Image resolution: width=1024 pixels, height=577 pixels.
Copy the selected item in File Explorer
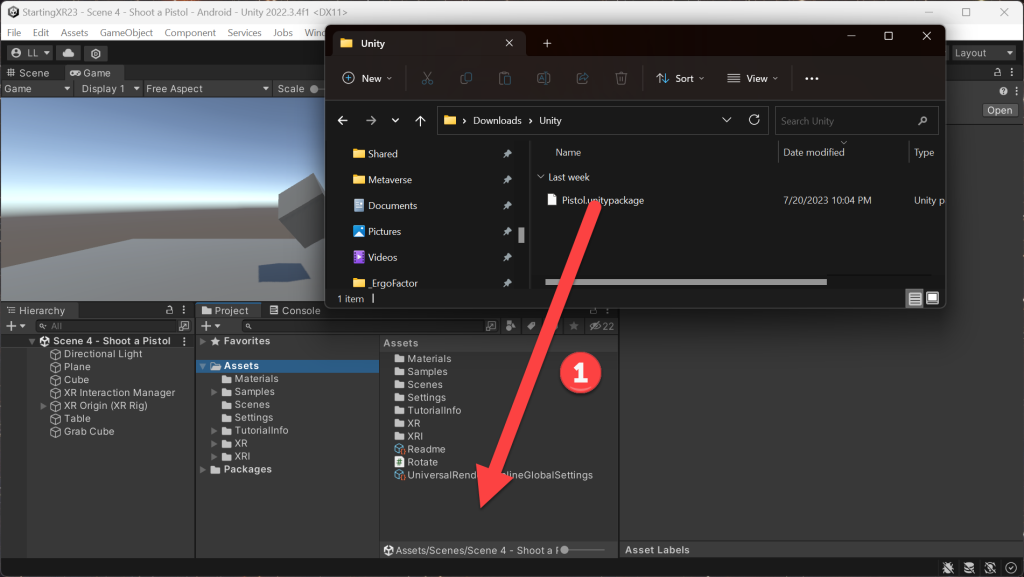click(x=466, y=78)
